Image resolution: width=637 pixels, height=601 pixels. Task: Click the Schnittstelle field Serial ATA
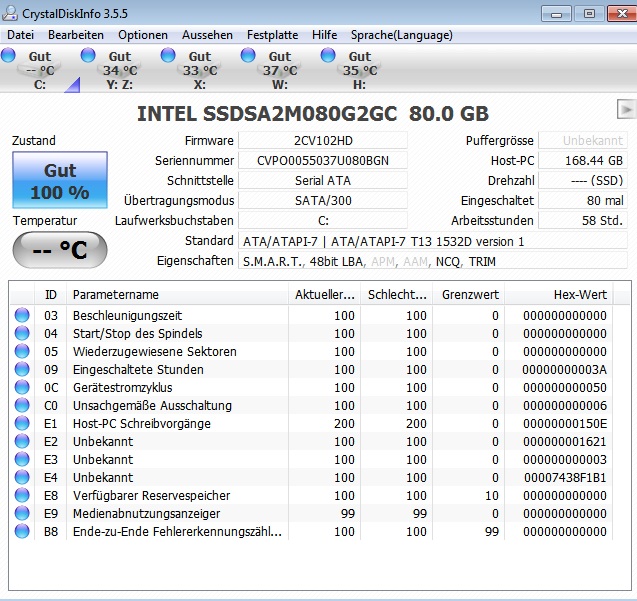click(323, 180)
